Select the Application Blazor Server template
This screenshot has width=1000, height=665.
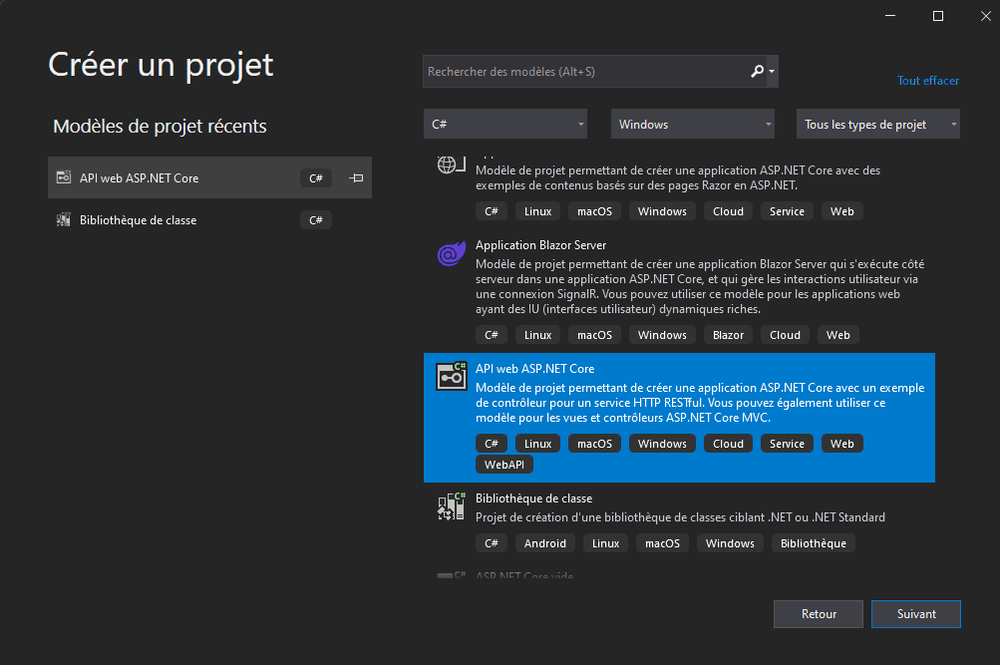[560, 245]
